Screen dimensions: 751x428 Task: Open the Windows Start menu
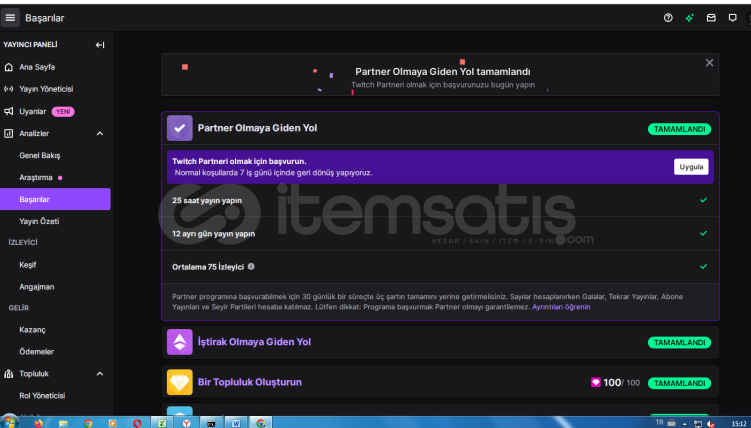[9, 423]
